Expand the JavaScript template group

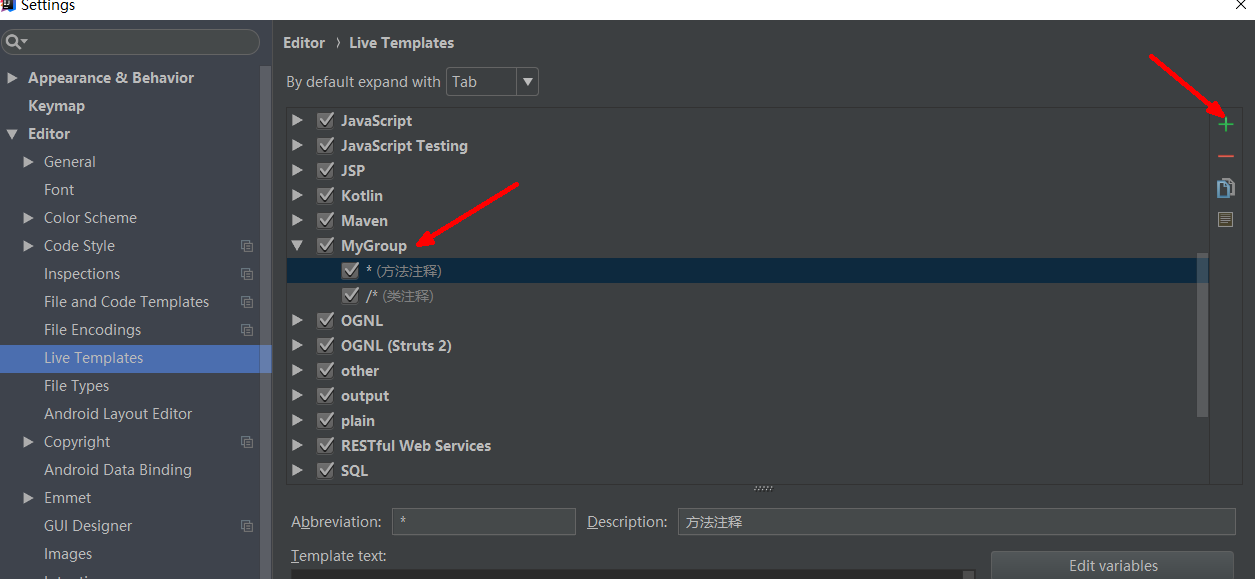[x=297, y=120]
